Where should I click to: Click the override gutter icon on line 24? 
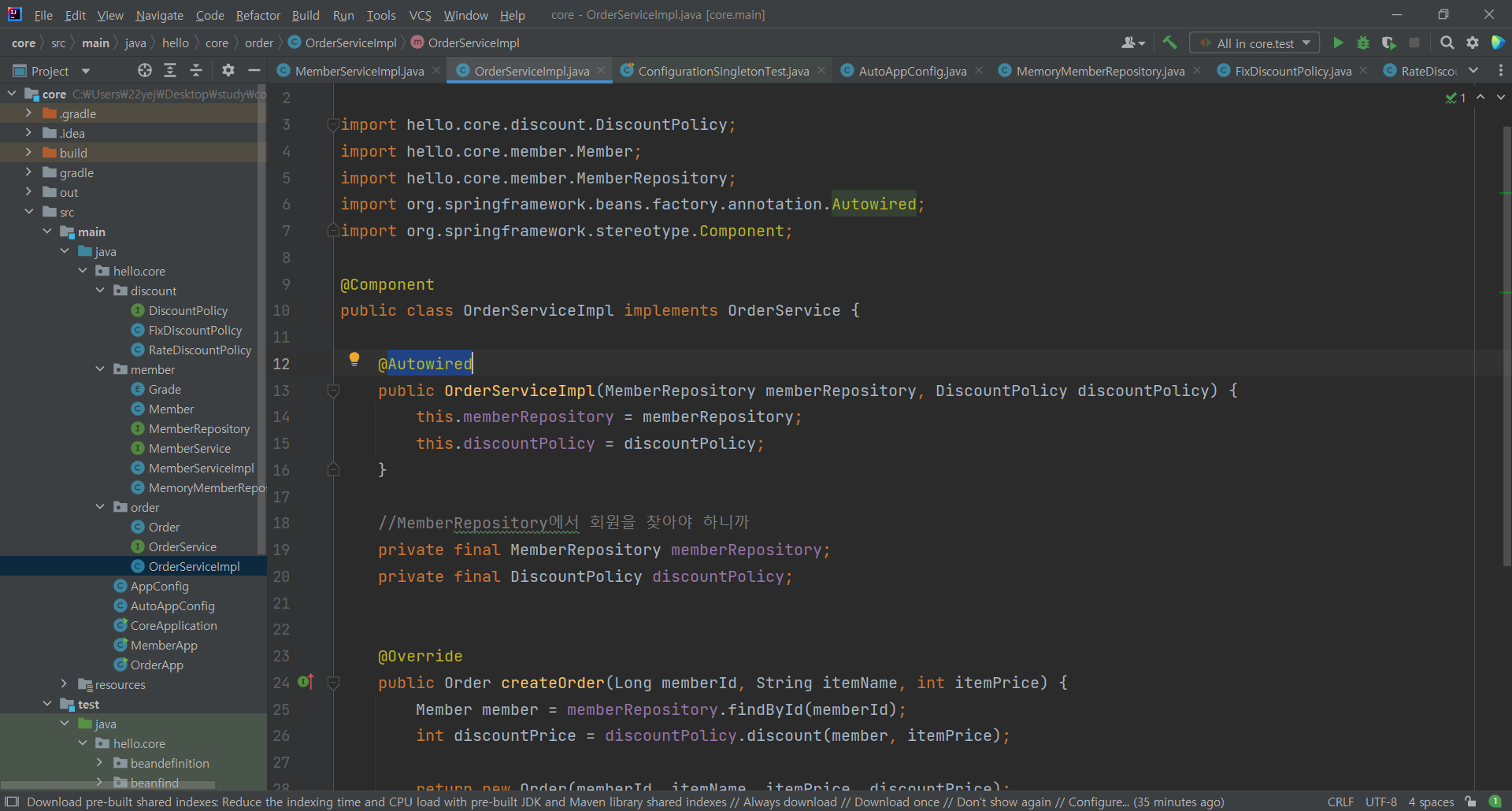pos(306,682)
